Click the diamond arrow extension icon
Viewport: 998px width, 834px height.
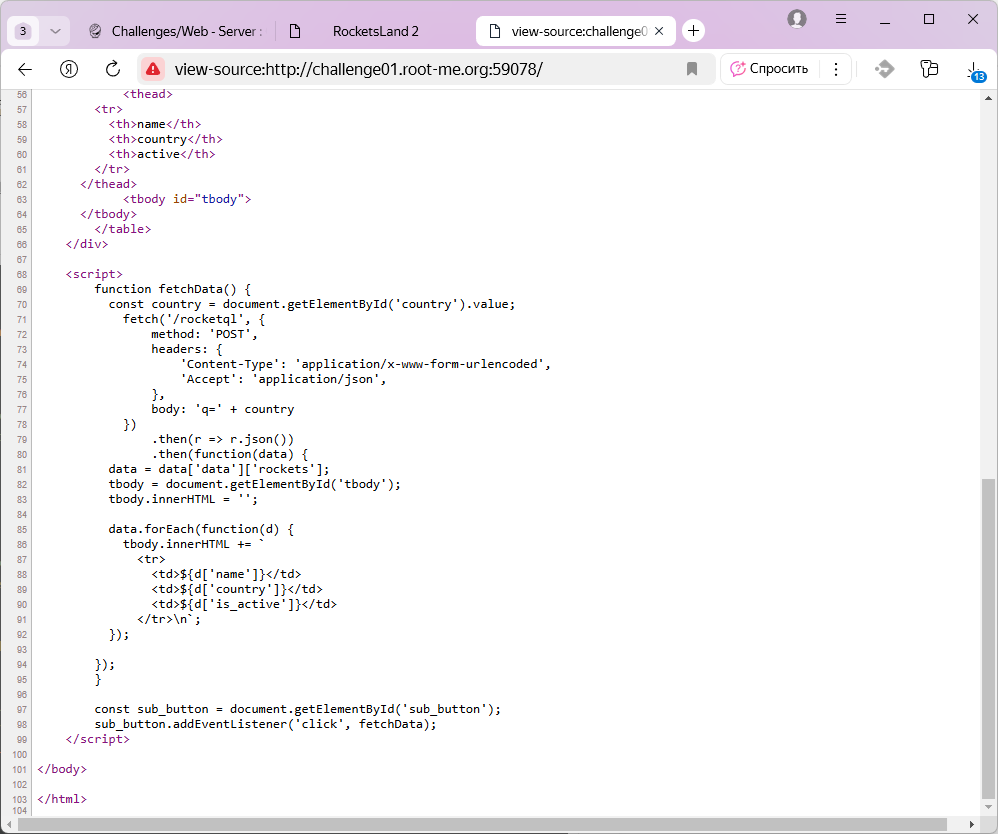click(x=884, y=69)
